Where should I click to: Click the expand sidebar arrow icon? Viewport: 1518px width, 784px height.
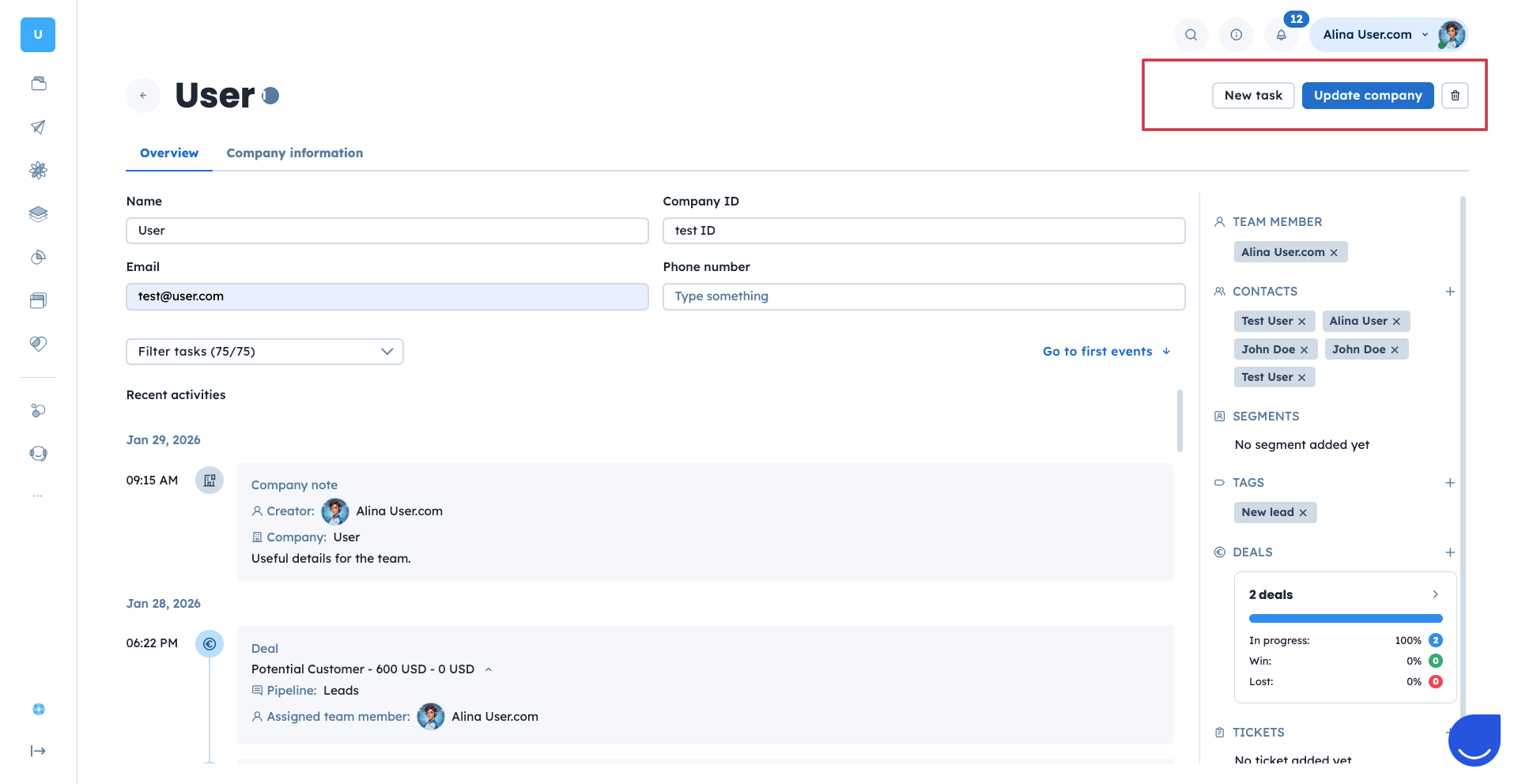click(38, 751)
